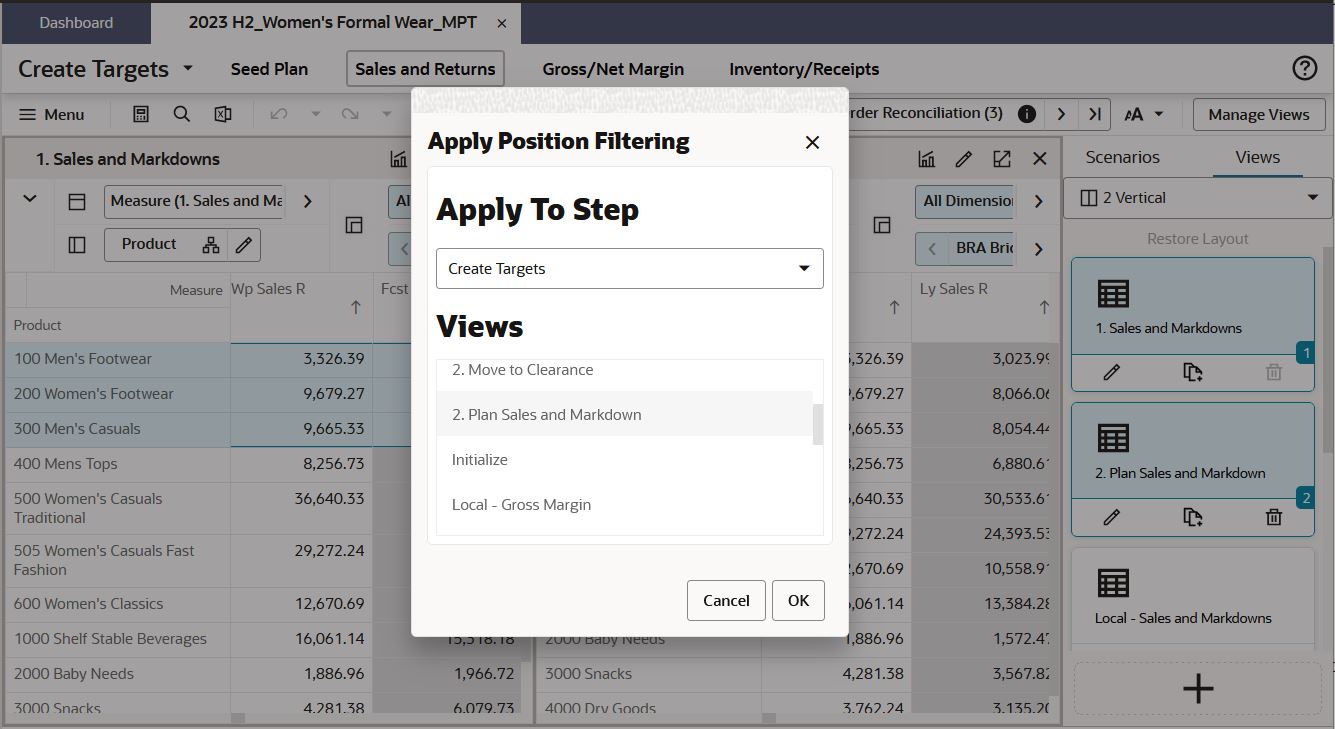This screenshot has width=1335, height=729.
Task: Select Initialize in the Views list
Action: [479, 459]
